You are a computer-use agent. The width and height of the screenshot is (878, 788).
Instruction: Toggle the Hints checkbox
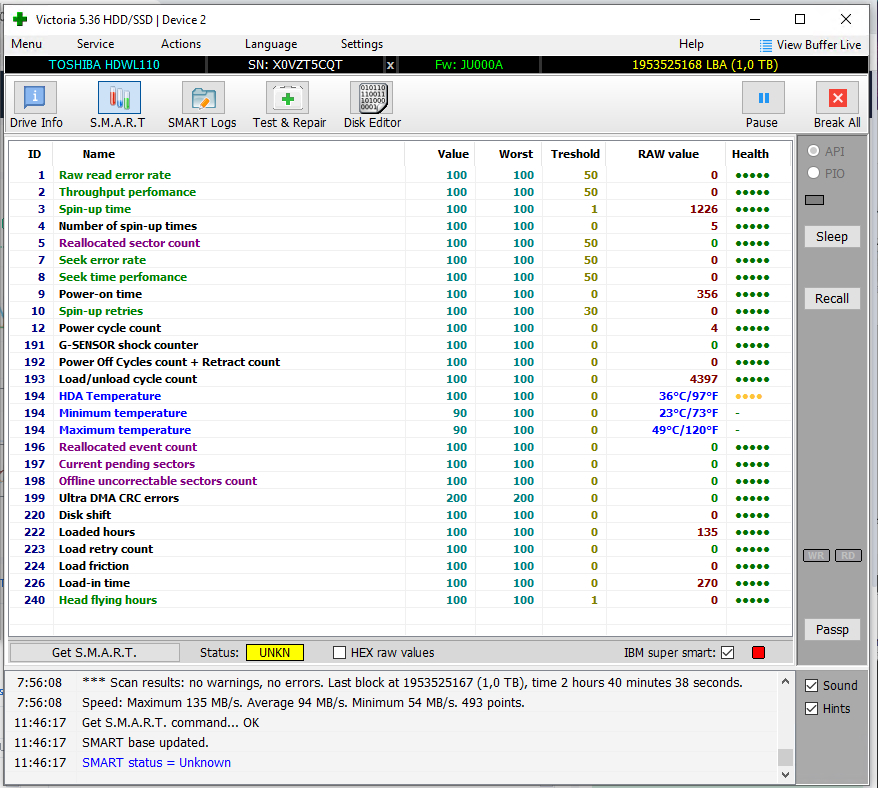click(811, 708)
